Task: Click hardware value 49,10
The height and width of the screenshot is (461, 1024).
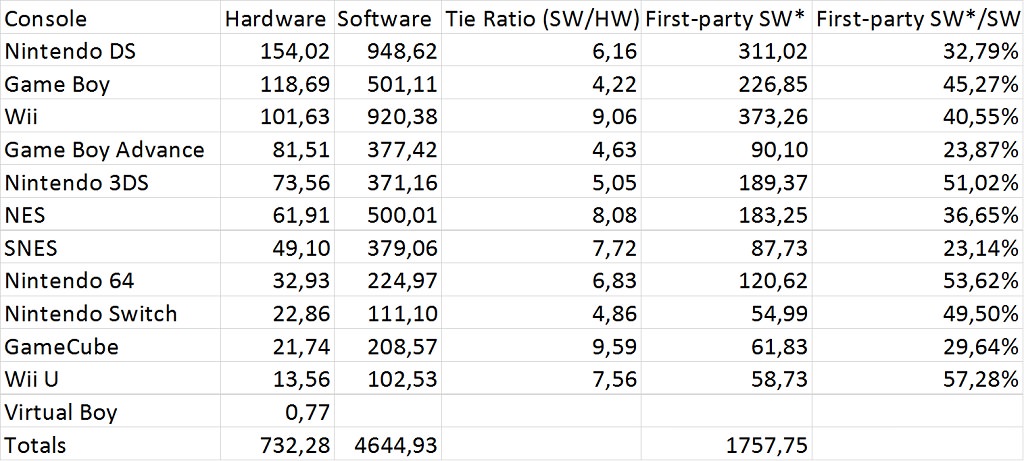Action: coord(276,247)
